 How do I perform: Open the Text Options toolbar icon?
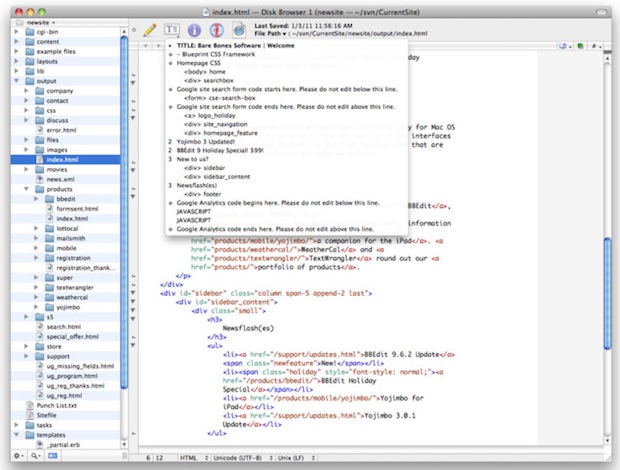tap(172, 30)
